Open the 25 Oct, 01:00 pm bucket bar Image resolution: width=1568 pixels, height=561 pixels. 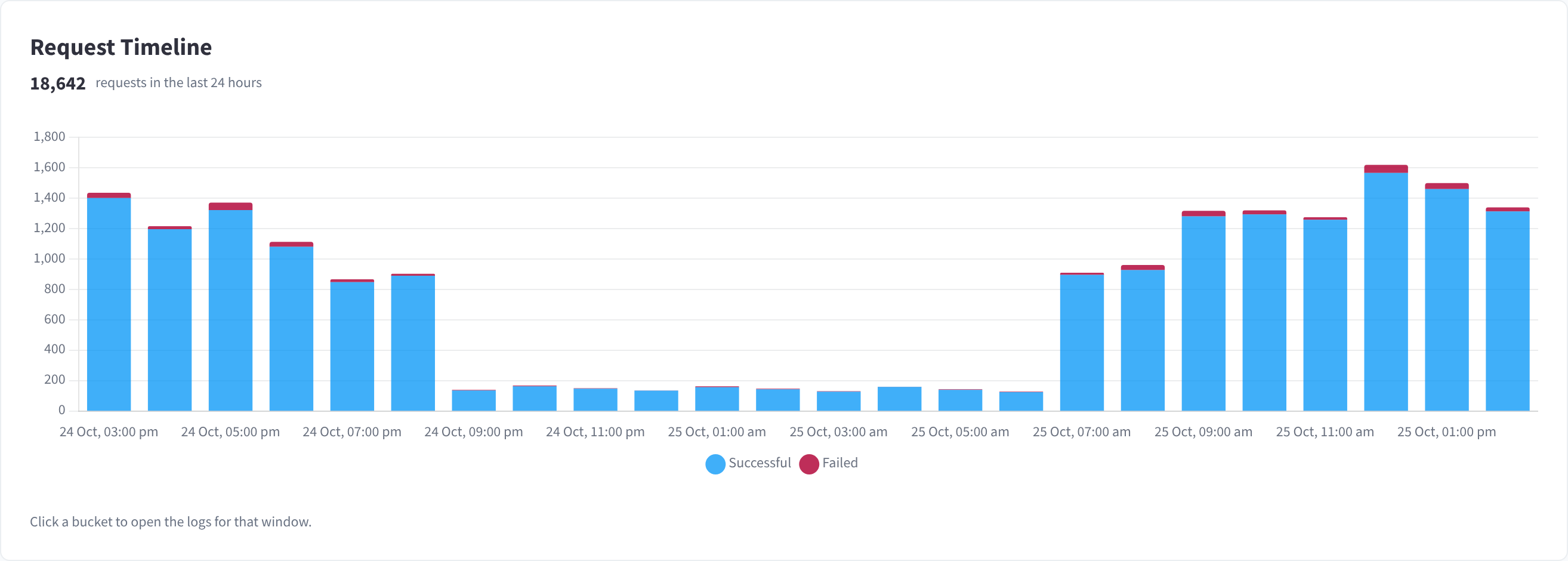point(1447,297)
